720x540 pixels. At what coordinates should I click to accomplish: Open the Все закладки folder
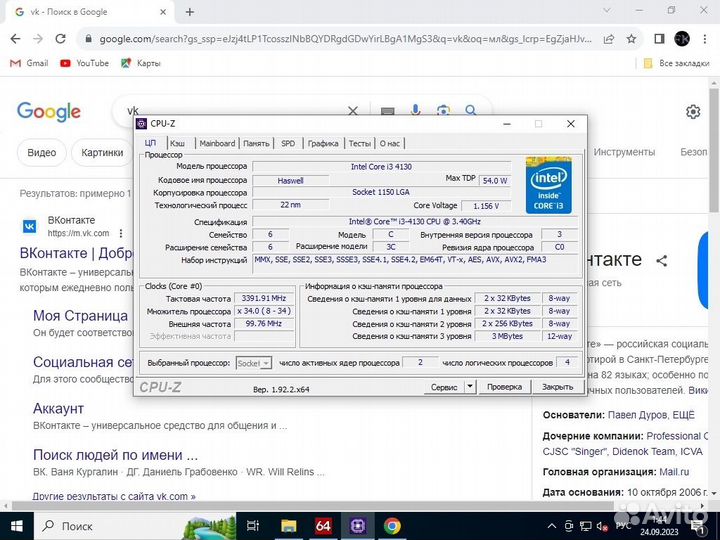click(x=677, y=63)
